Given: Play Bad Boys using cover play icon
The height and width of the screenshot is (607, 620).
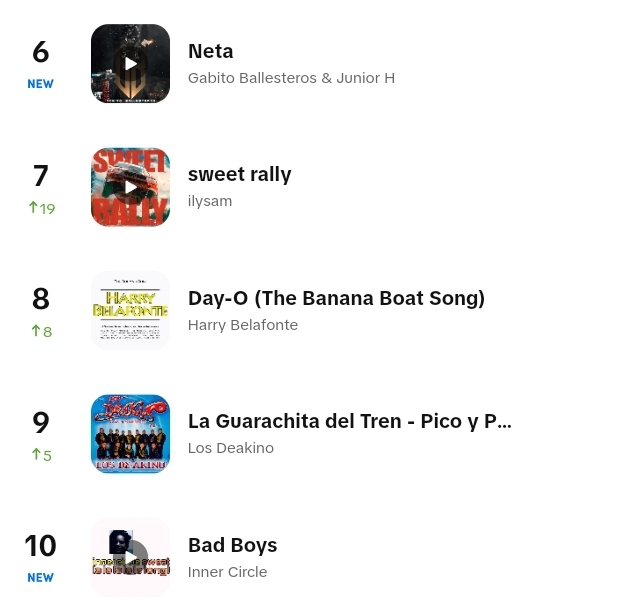Looking at the screenshot, I should (x=130, y=557).
